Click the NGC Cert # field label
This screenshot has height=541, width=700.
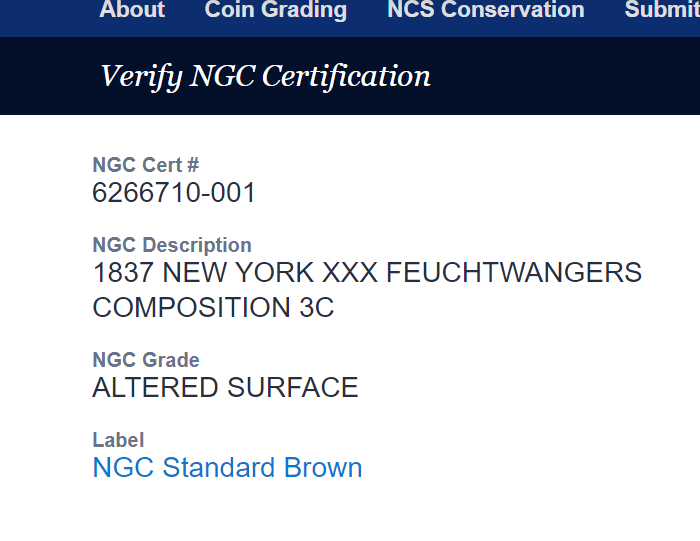145,165
